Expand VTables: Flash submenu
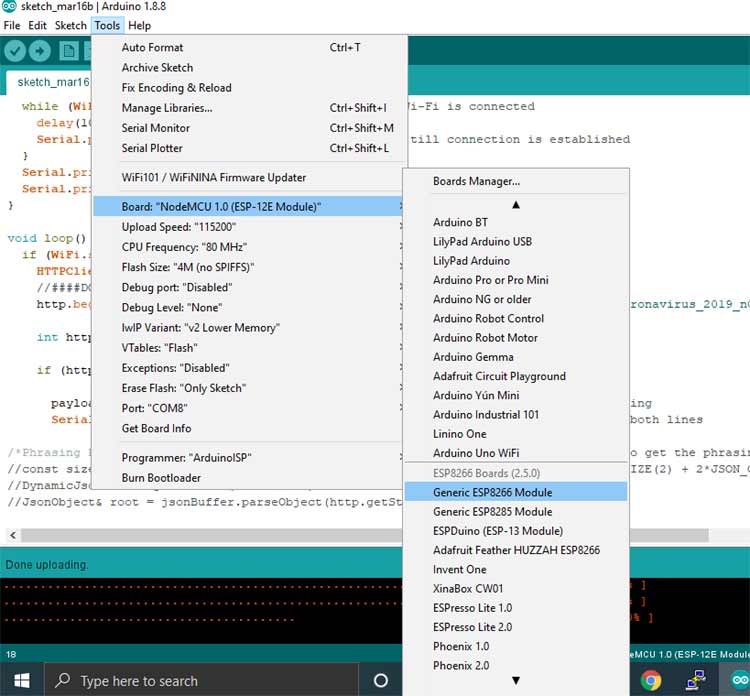The width and height of the screenshot is (750, 696). (248, 348)
